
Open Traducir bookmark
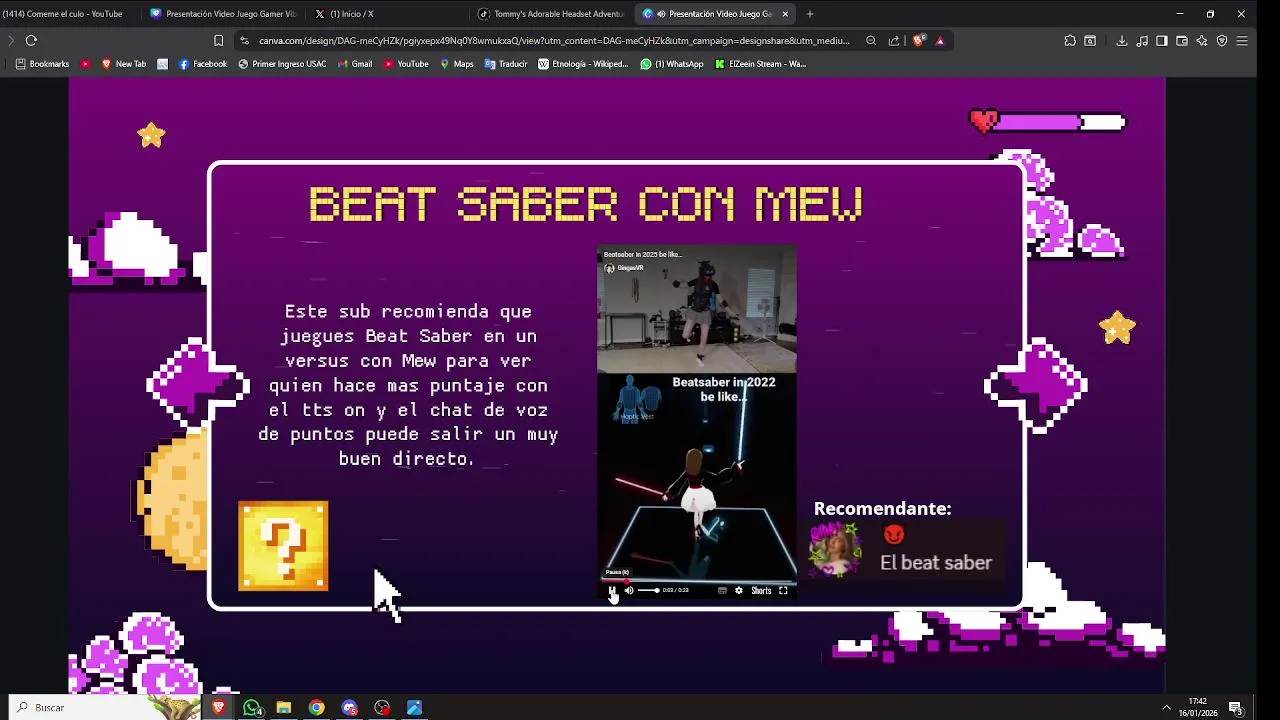tap(506, 64)
